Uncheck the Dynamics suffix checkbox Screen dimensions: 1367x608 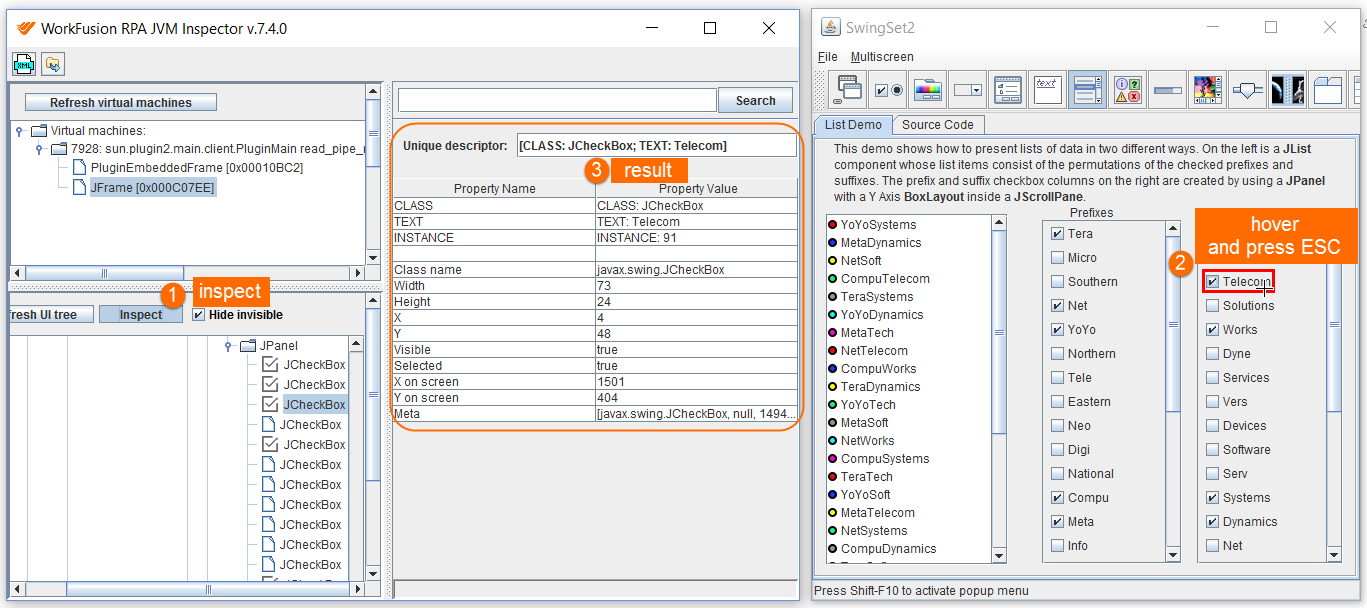coord(1212,522)
